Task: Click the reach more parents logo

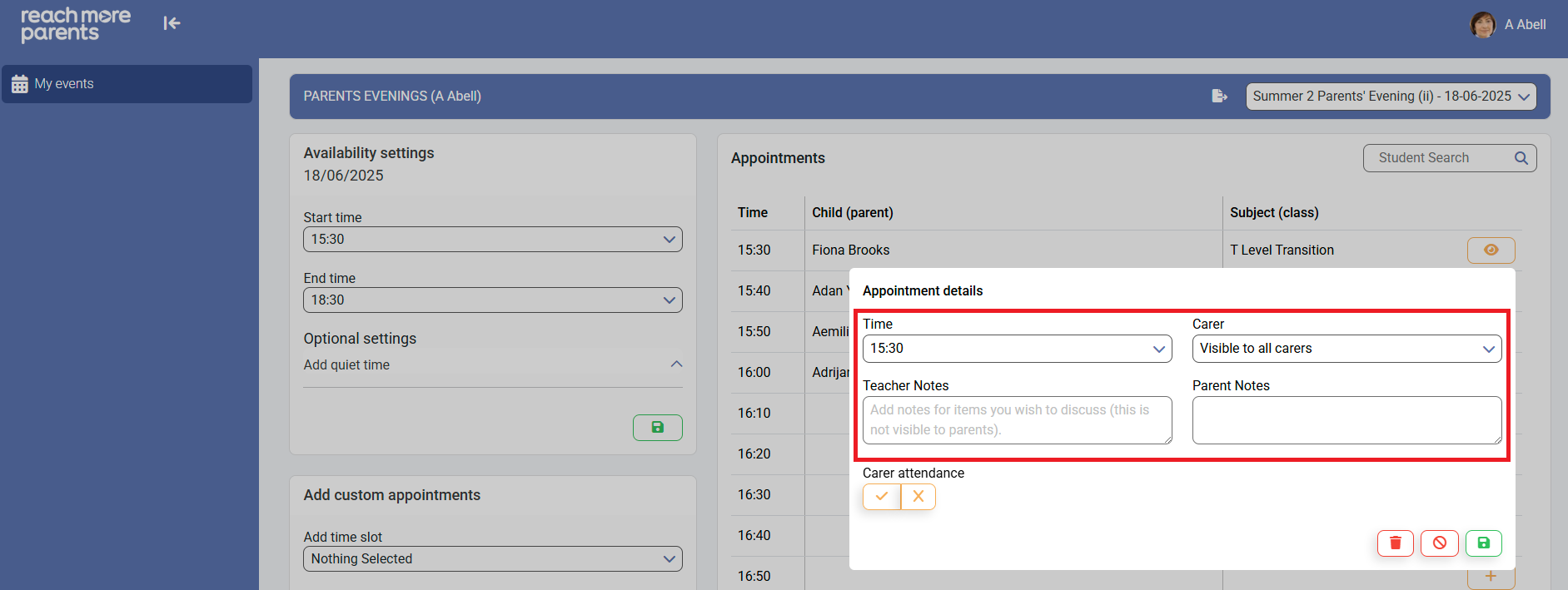Action: point(75,25)
